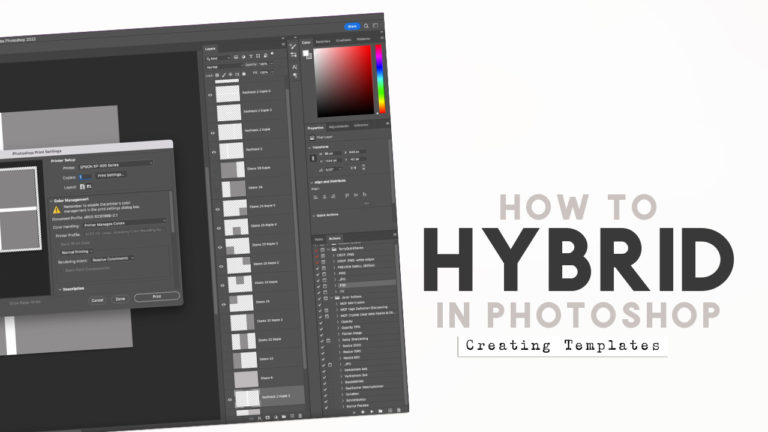Click Print Settings button in dialog
The height and width of the screenshot is (432, 768).
pyautogui.click(x=111, y=175)
